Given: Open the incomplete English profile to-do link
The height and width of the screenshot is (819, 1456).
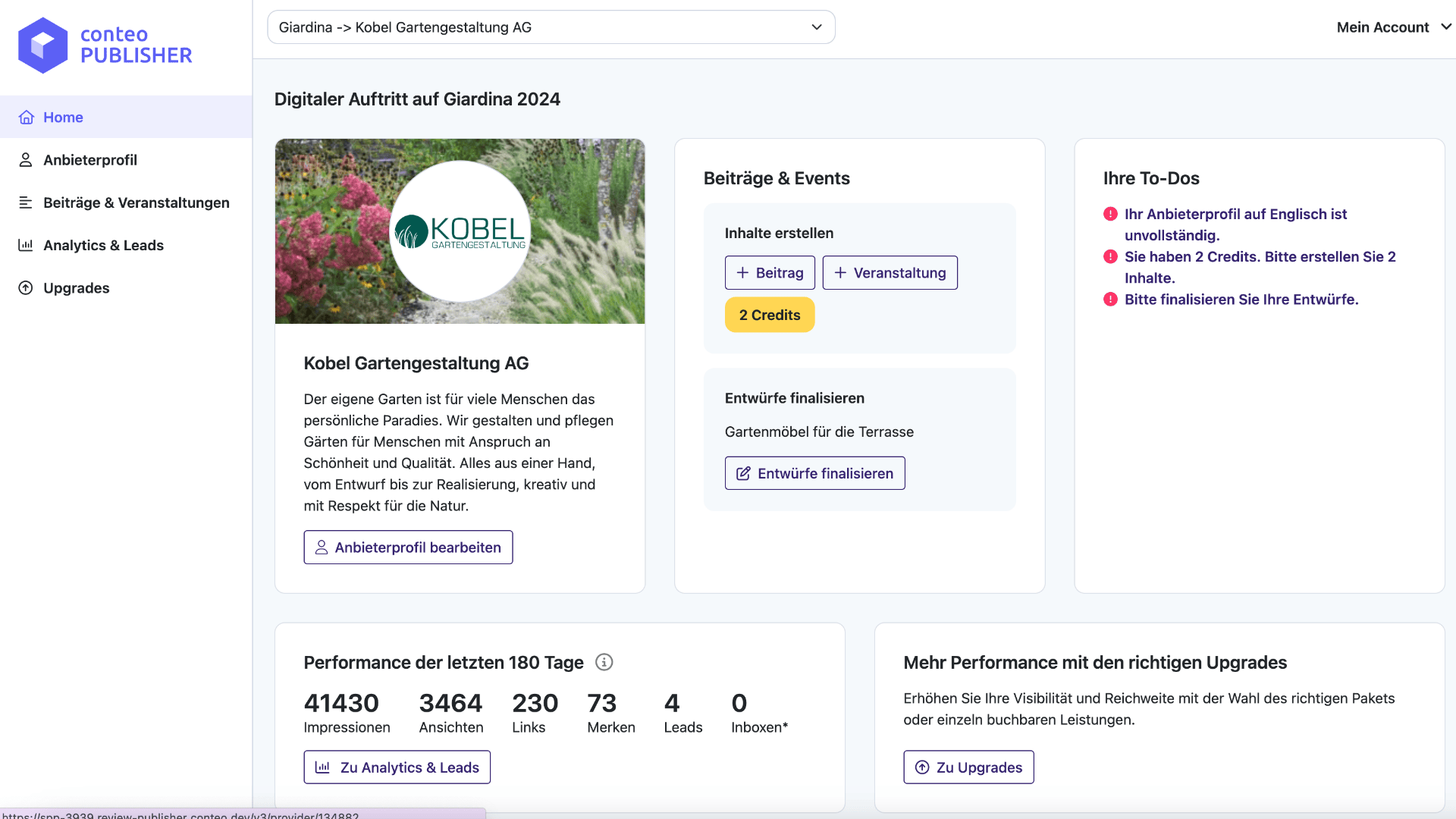Looking at the screenshot, I should coord(1235,224).
